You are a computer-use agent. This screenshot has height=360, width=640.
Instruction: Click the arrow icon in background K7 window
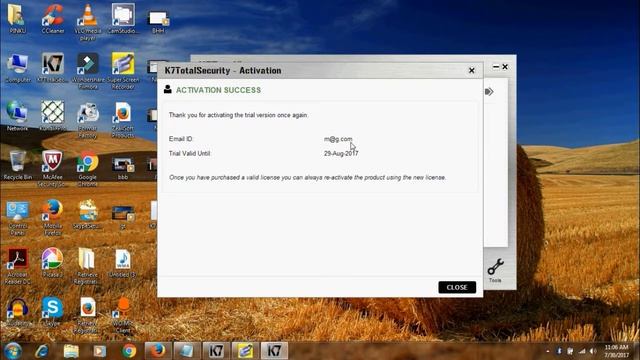click(489, 92)
